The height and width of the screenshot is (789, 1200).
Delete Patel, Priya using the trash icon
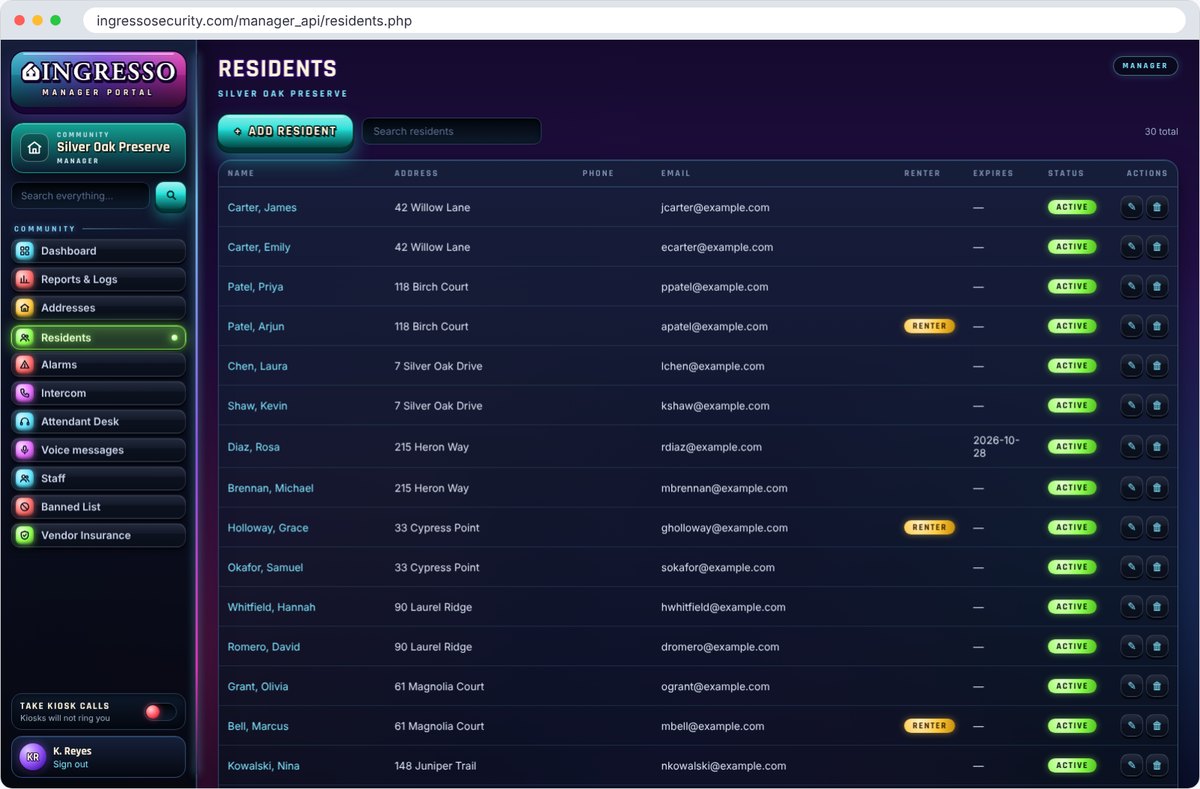click(1157, 286)
